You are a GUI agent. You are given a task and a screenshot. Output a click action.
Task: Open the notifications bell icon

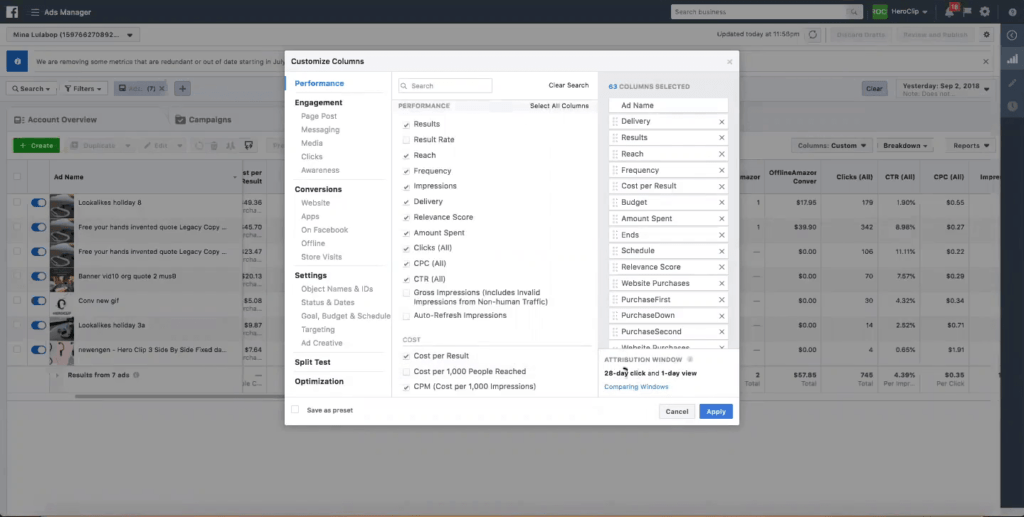click(x=949, y=12)
